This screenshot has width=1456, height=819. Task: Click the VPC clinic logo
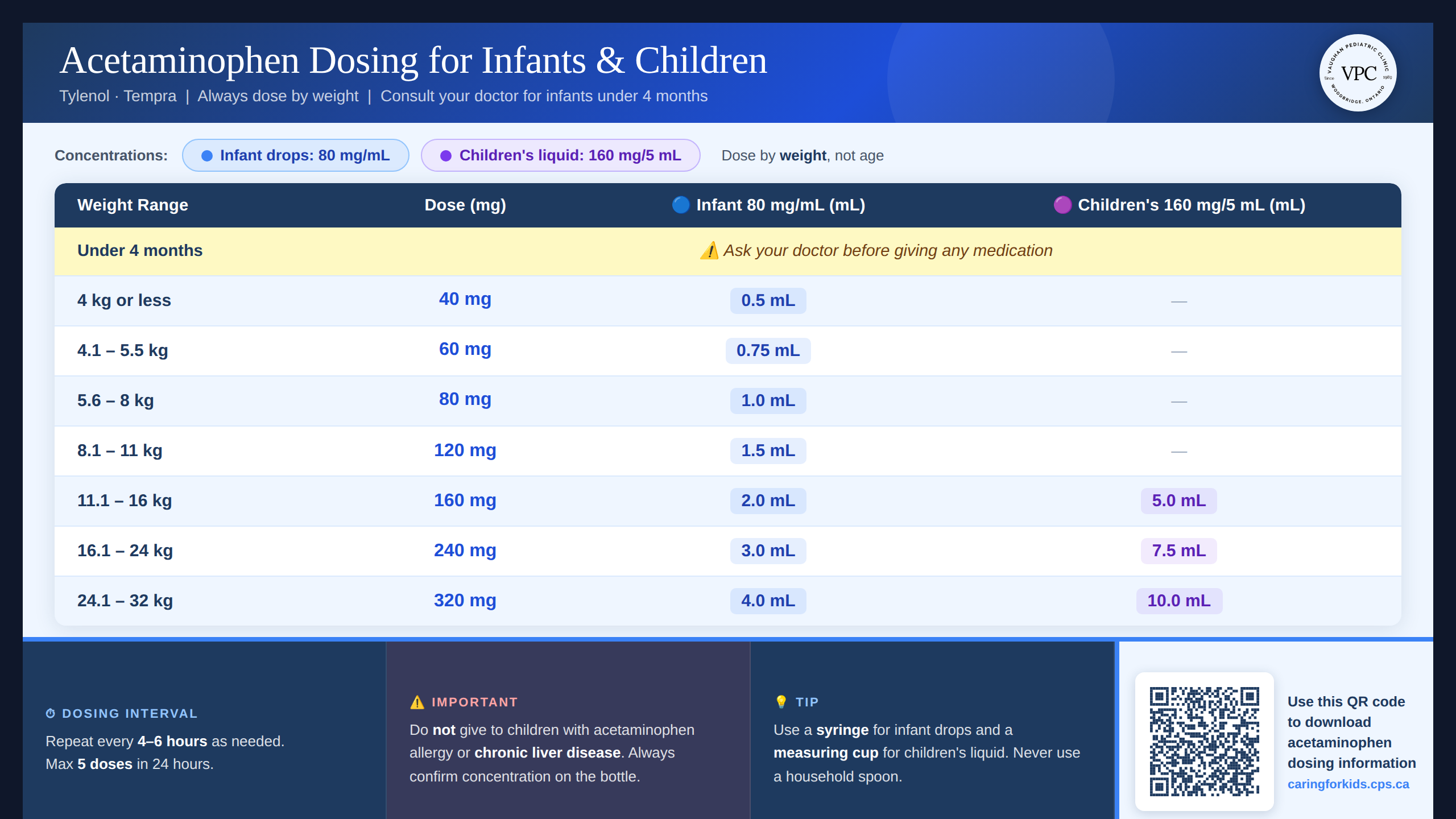(x=1358, y=73)
